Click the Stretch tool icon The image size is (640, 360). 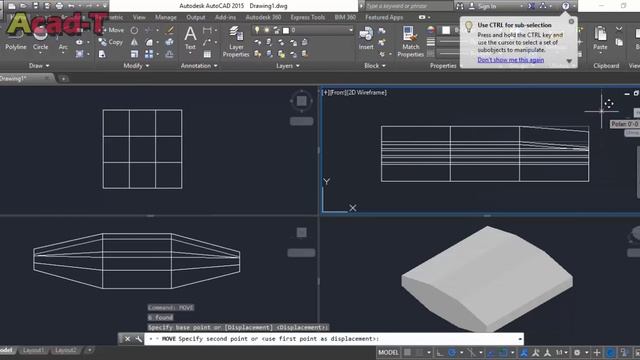tap(102, 54)
